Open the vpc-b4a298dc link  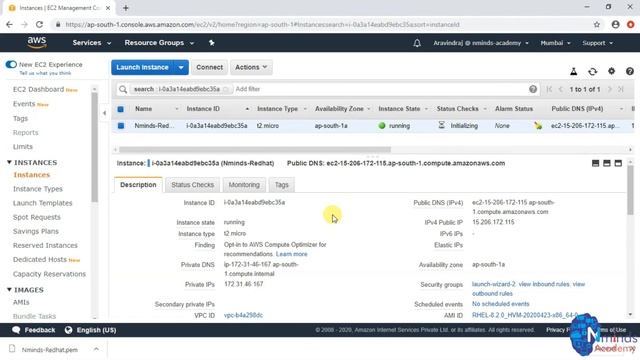[243, 315]
